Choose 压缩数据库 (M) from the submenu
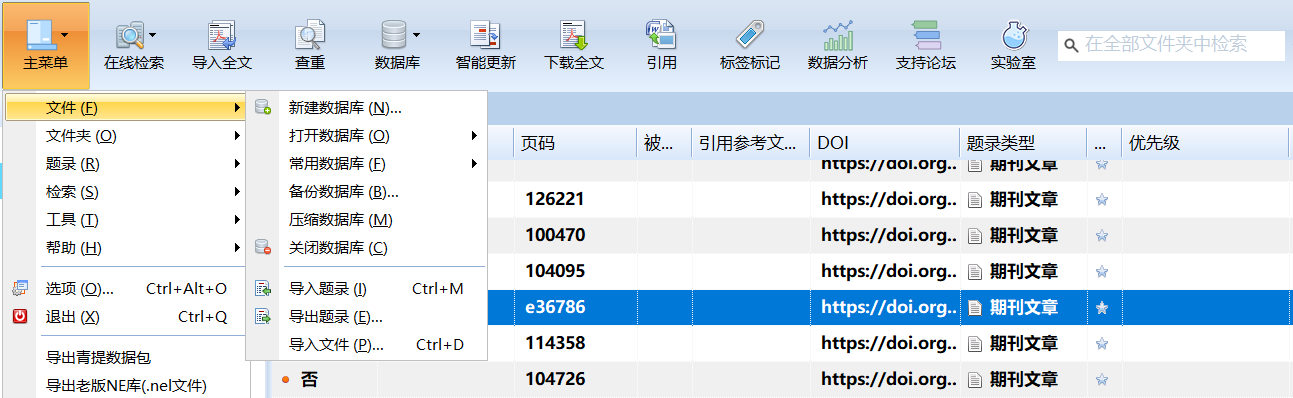This screenshot has height=398, width=1293. (366, 219)
